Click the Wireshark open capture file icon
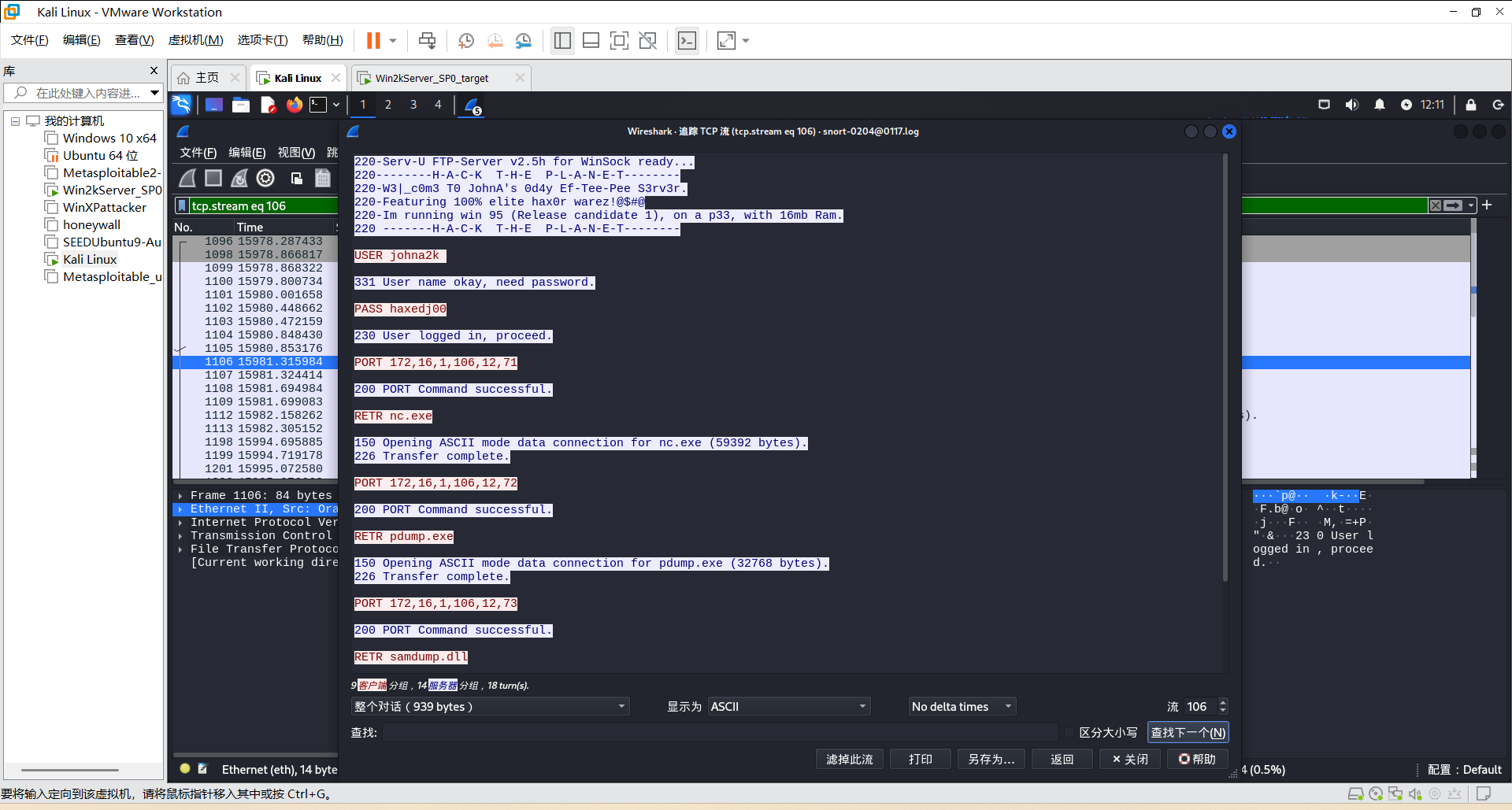Image resolution: width=1512 pixels, height=810 pixels. [x=297, y=179]
